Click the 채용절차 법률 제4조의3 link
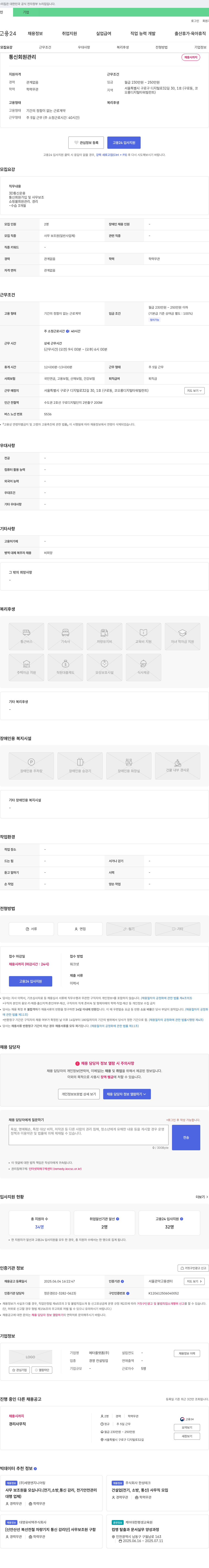 coord(166,998)
